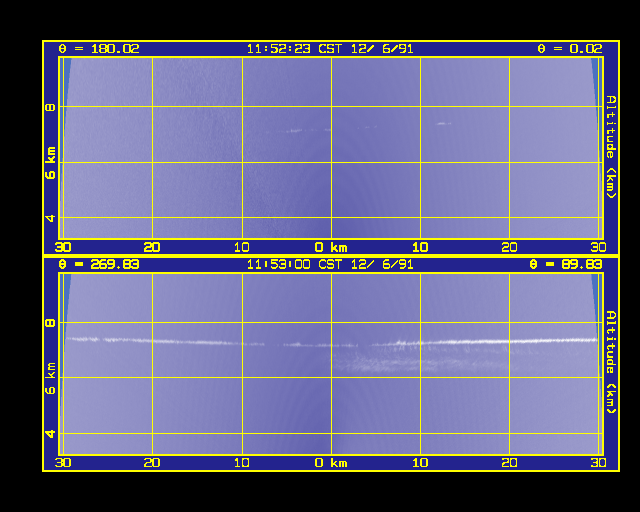Image resolution: width=640 pixels, height=512 pixels.
Task: Click the θ = 180.02 angle label
Action: [x=99, y=49]
